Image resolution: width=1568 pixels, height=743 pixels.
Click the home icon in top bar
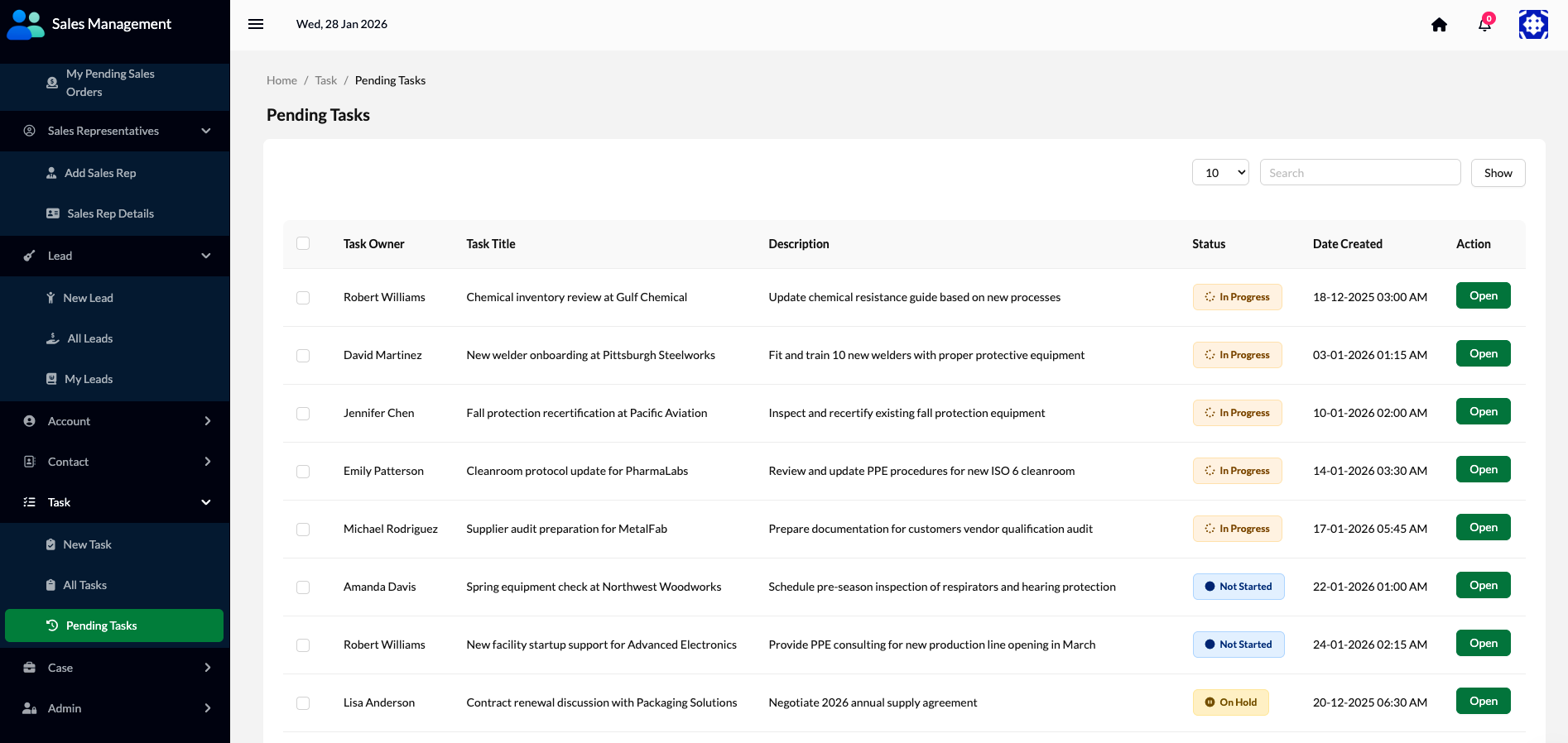1439,25
